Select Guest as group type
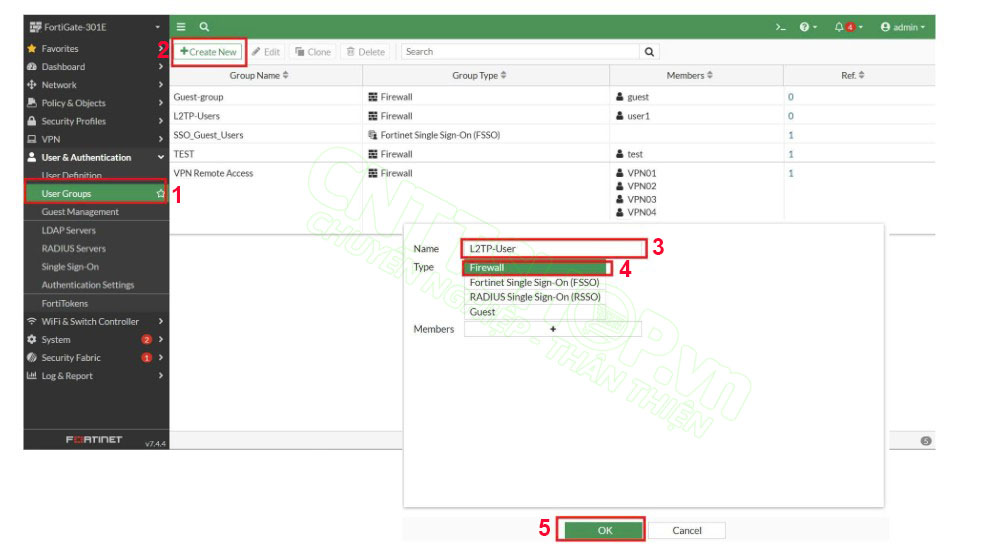 click(535, 312)
